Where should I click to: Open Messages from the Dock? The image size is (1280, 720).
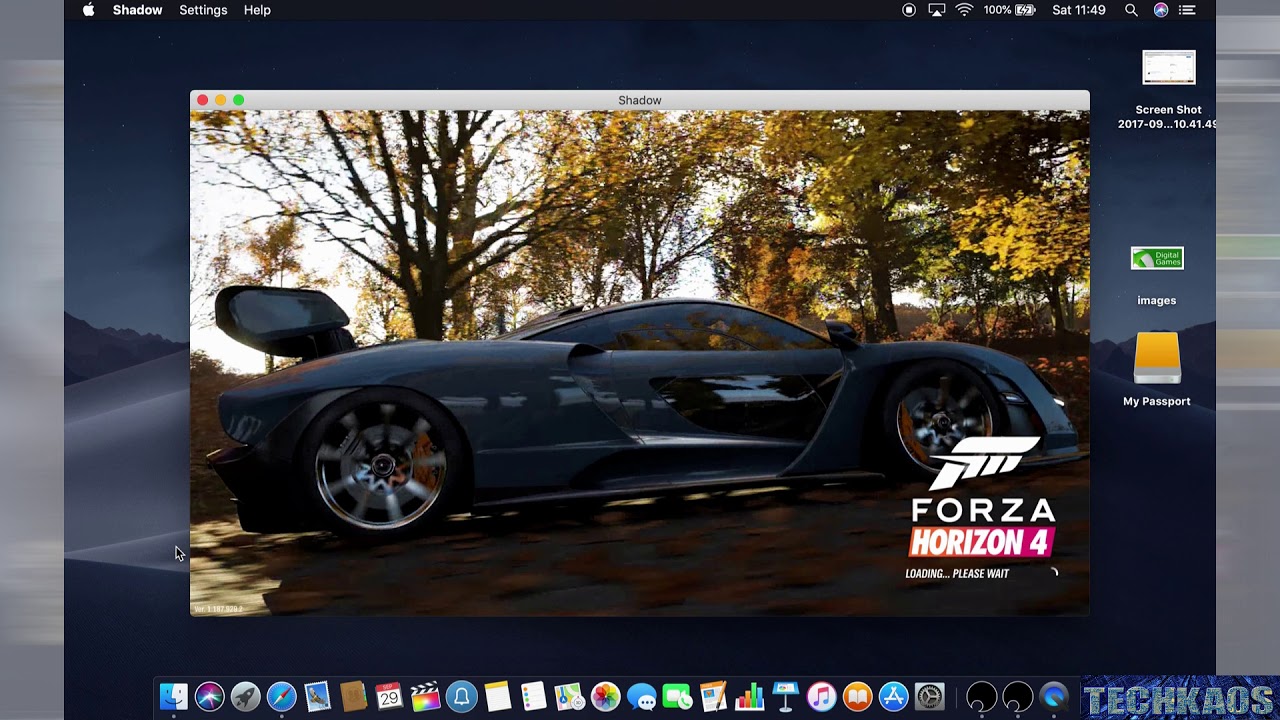(642, 697)
